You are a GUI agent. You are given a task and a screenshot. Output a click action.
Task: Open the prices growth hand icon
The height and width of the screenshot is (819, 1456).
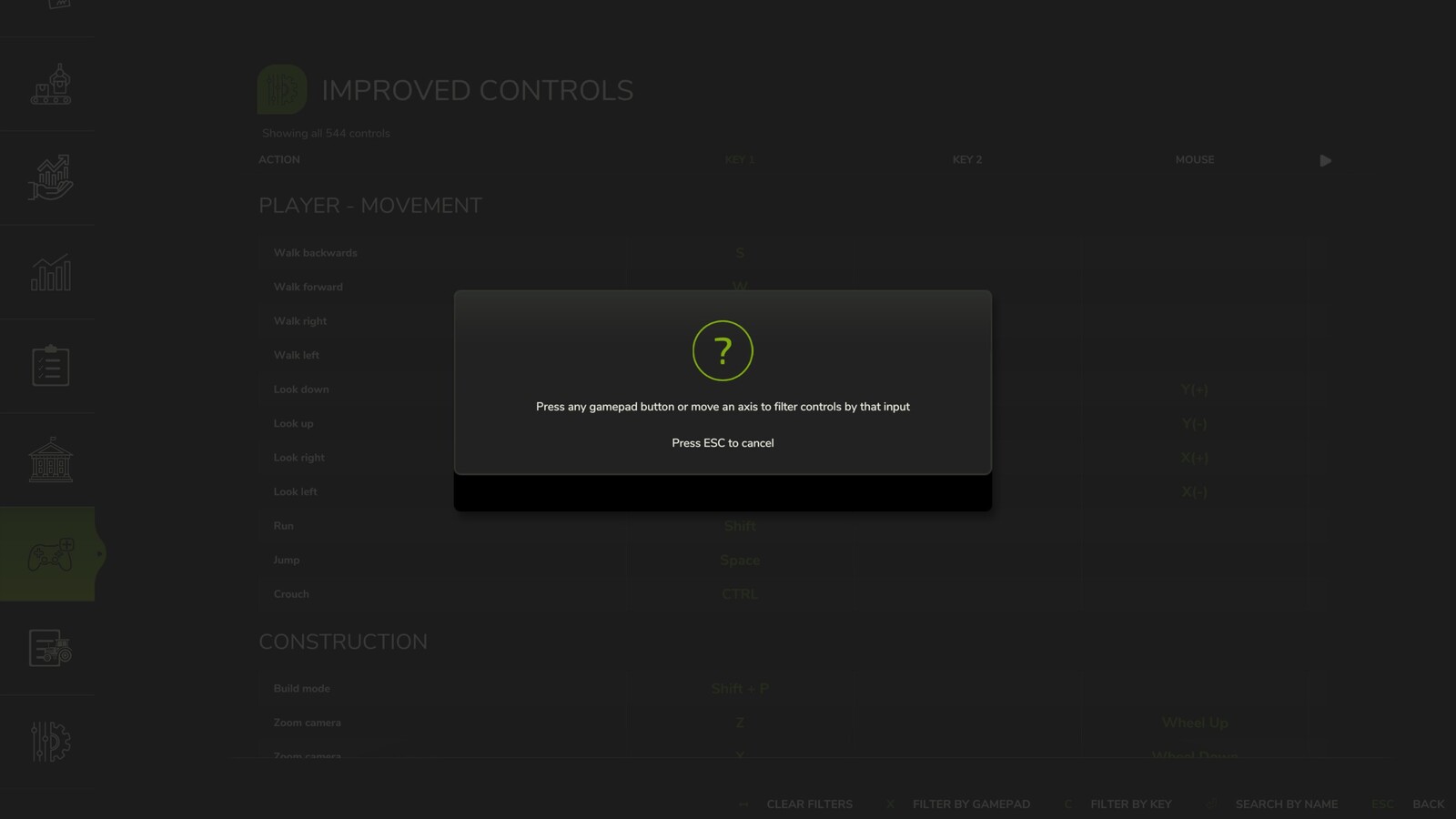(x=50, y=177)
